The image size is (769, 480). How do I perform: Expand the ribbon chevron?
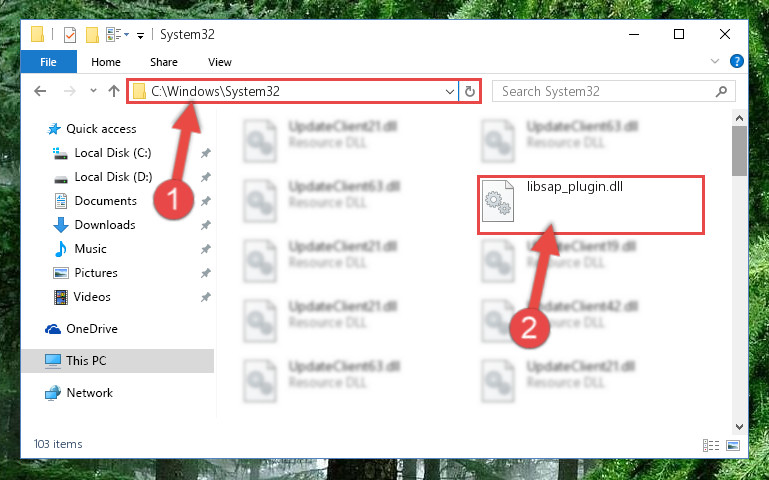[x=715, y=61]
